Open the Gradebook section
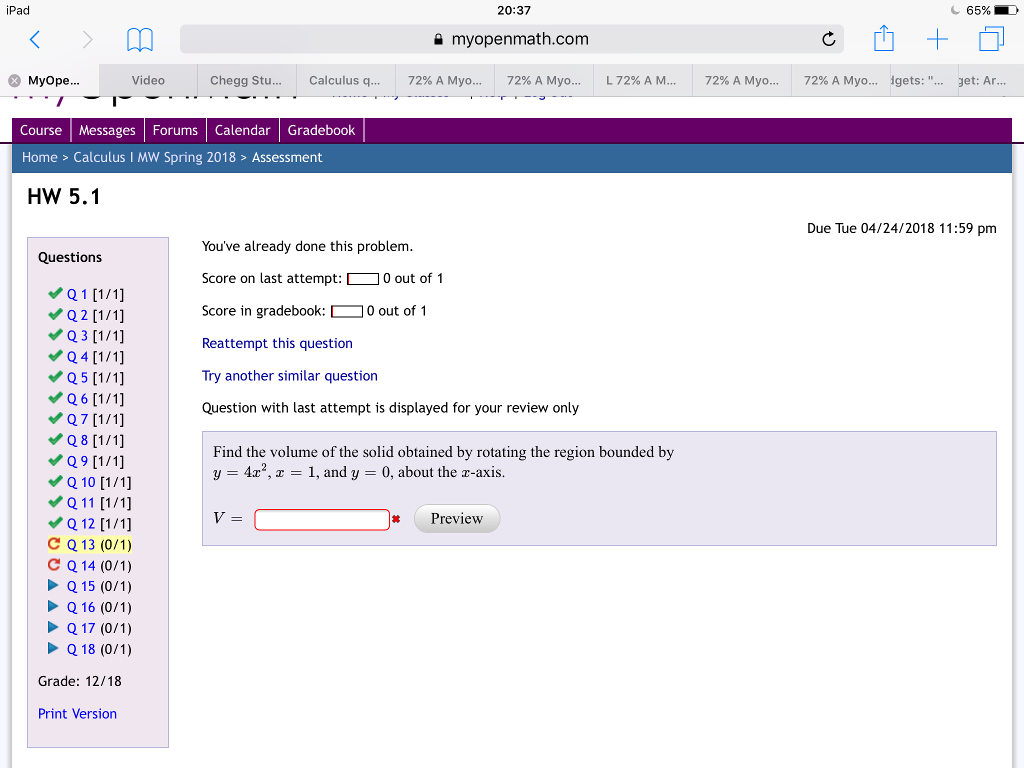The image size is (1024, 768). [321, 129]
